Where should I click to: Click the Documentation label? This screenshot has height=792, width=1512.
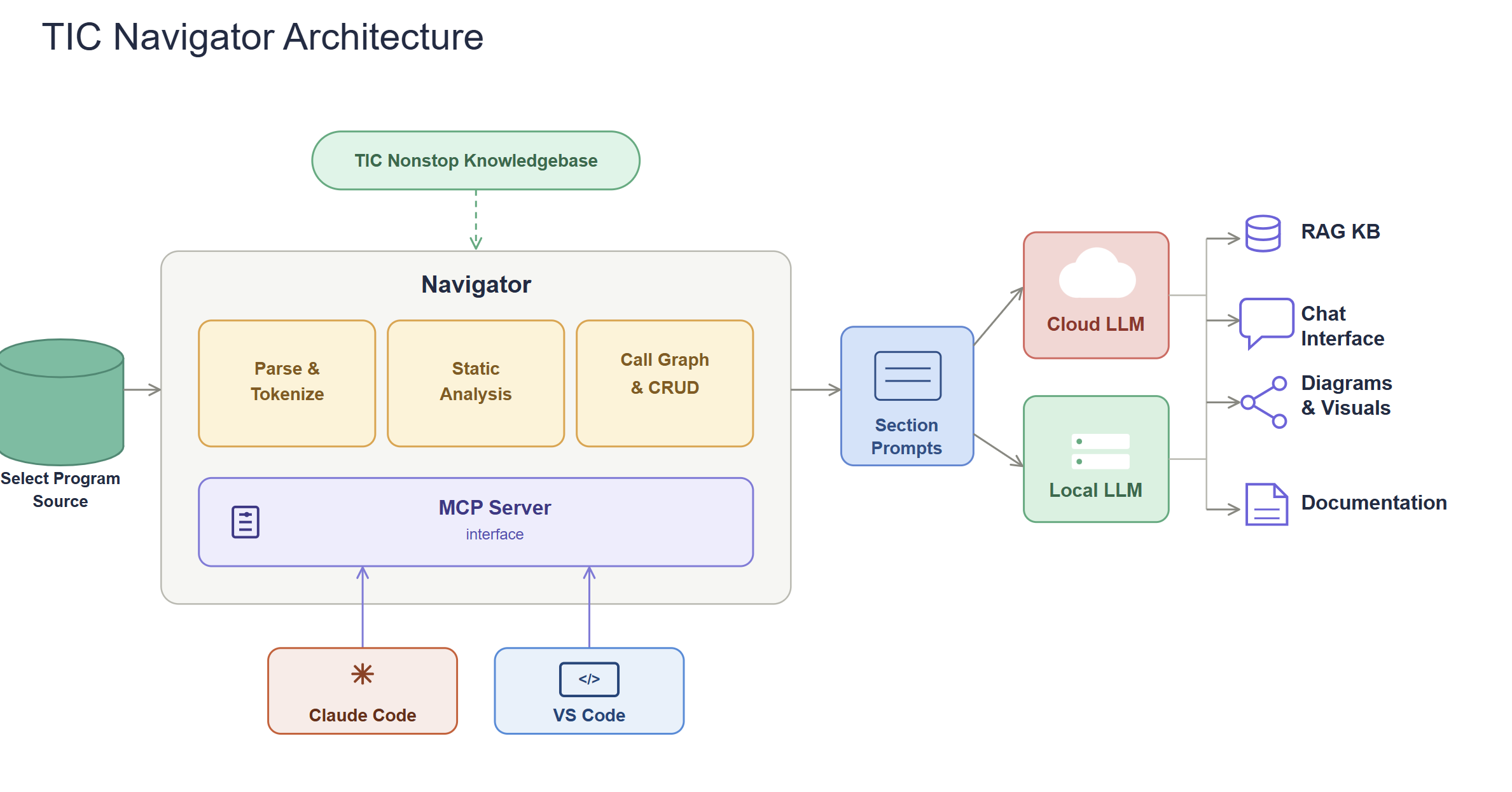1374,503
